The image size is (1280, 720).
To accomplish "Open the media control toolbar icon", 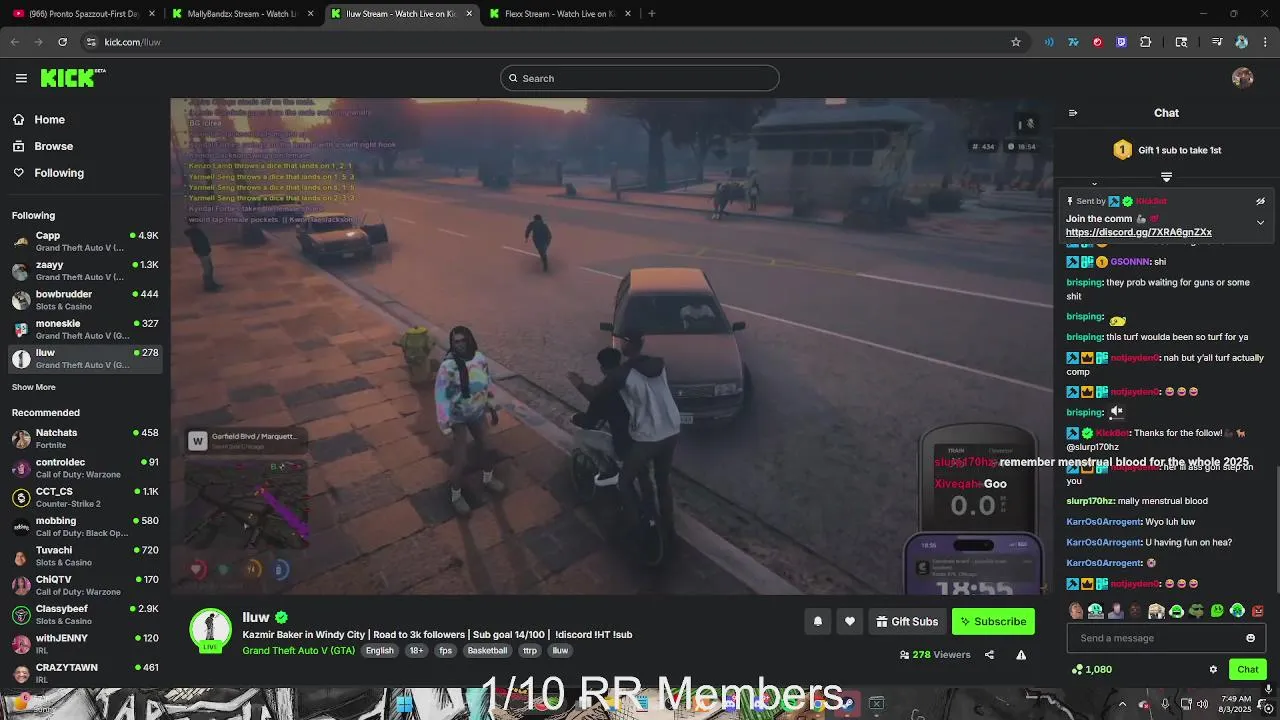I will click(1217, 42).
